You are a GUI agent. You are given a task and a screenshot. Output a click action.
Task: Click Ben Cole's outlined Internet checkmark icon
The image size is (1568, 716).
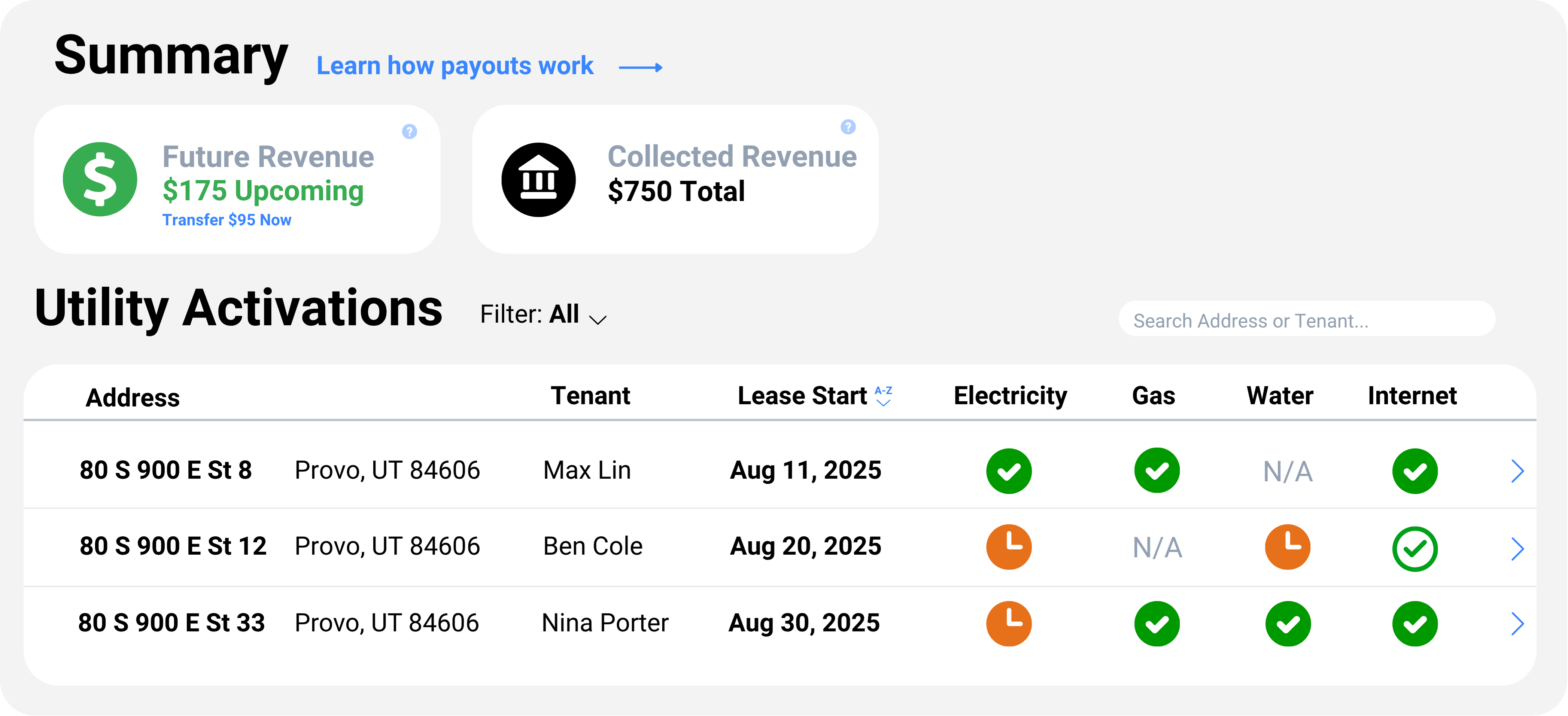tap(1414, 549)
